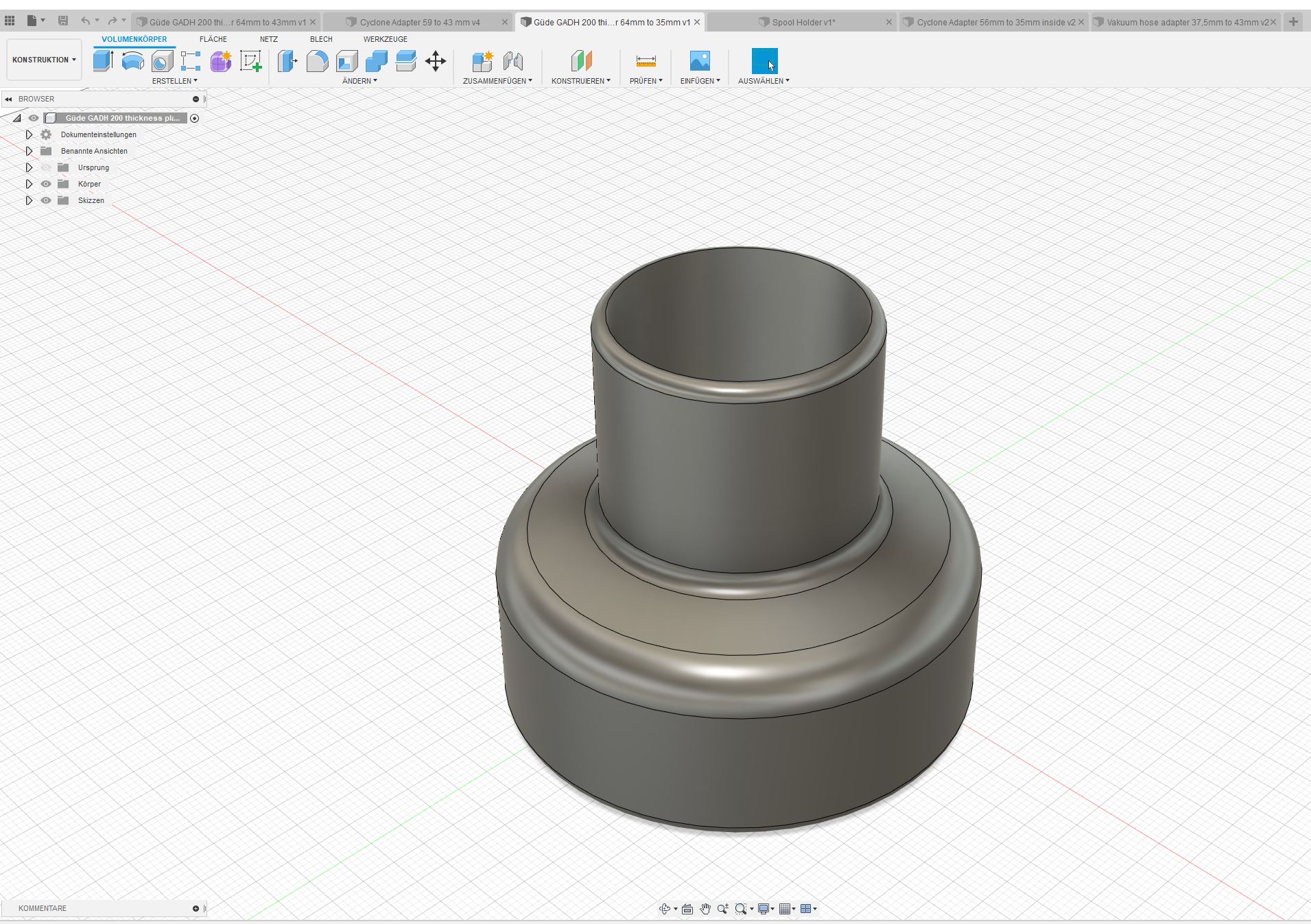
Task: Toggle visibility of Körper folder
Action: click(x=46, y=184)
